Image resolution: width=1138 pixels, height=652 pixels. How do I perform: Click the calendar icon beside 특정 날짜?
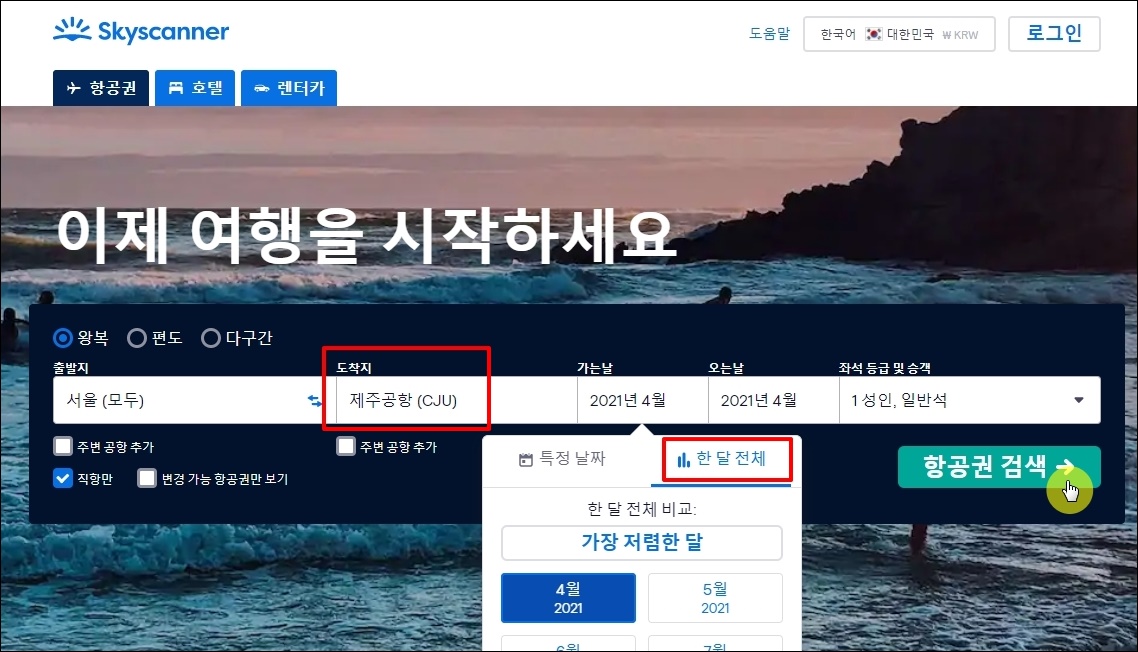pos(526,460)
